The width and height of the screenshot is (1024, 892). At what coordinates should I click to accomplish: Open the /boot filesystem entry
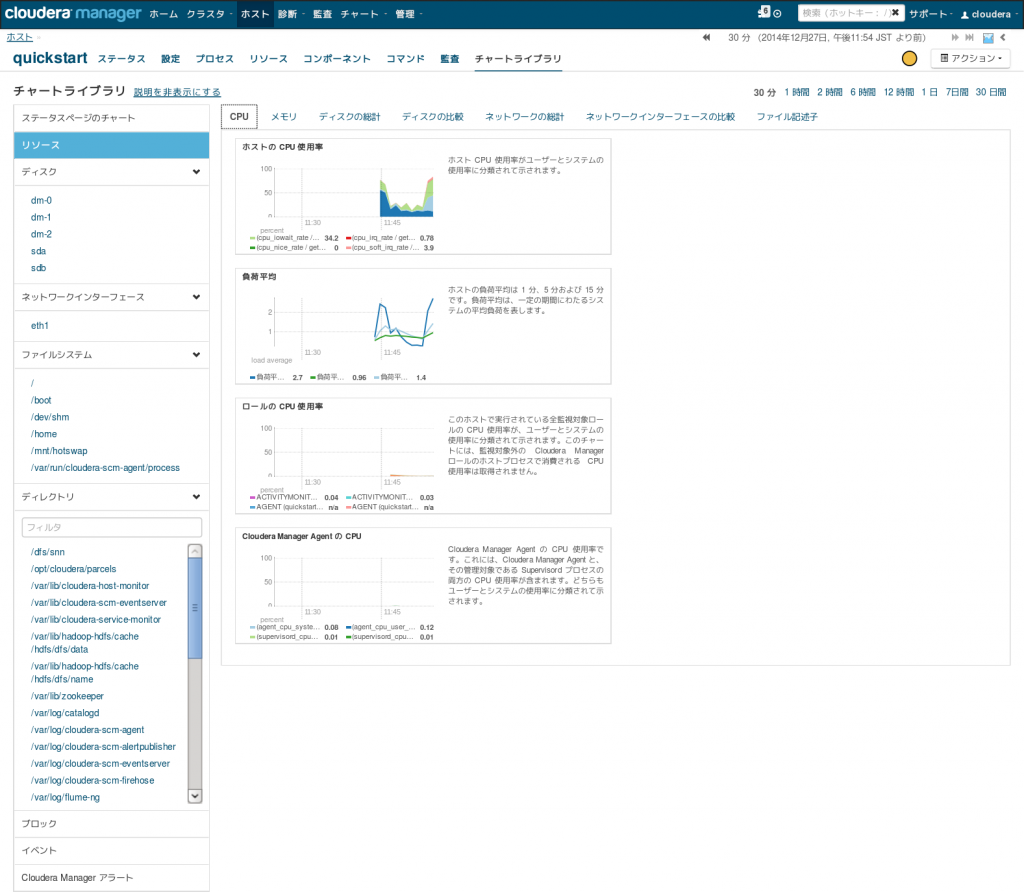41,400
